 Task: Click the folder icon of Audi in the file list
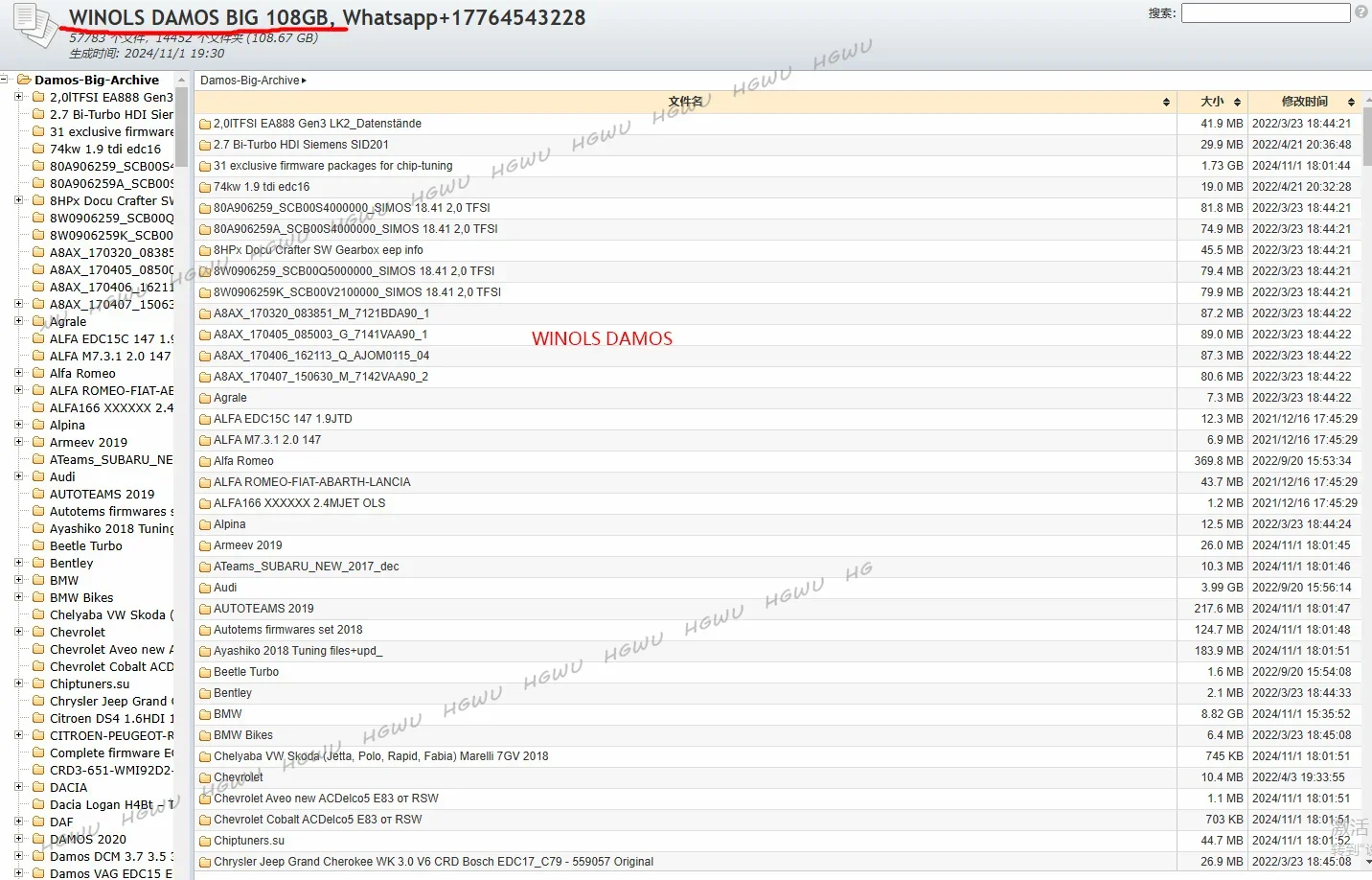coord(205,588)
